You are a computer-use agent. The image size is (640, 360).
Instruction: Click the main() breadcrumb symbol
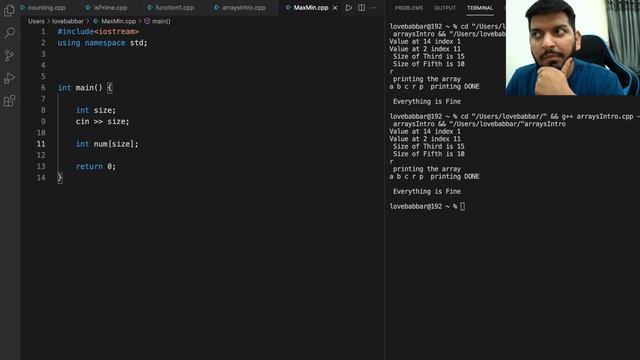(158, 21)
